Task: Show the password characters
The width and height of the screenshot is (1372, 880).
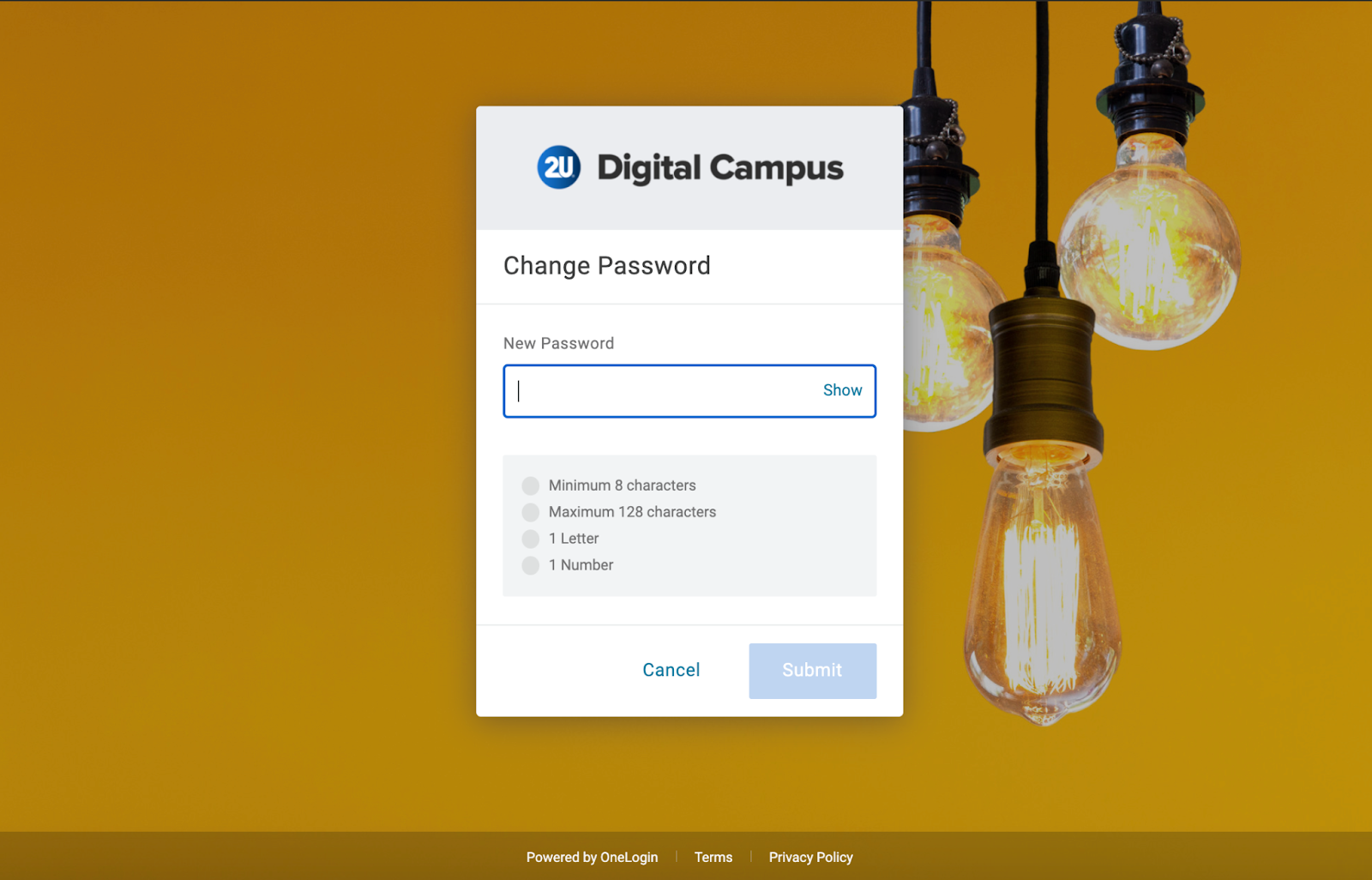Action: pos(842,390)
